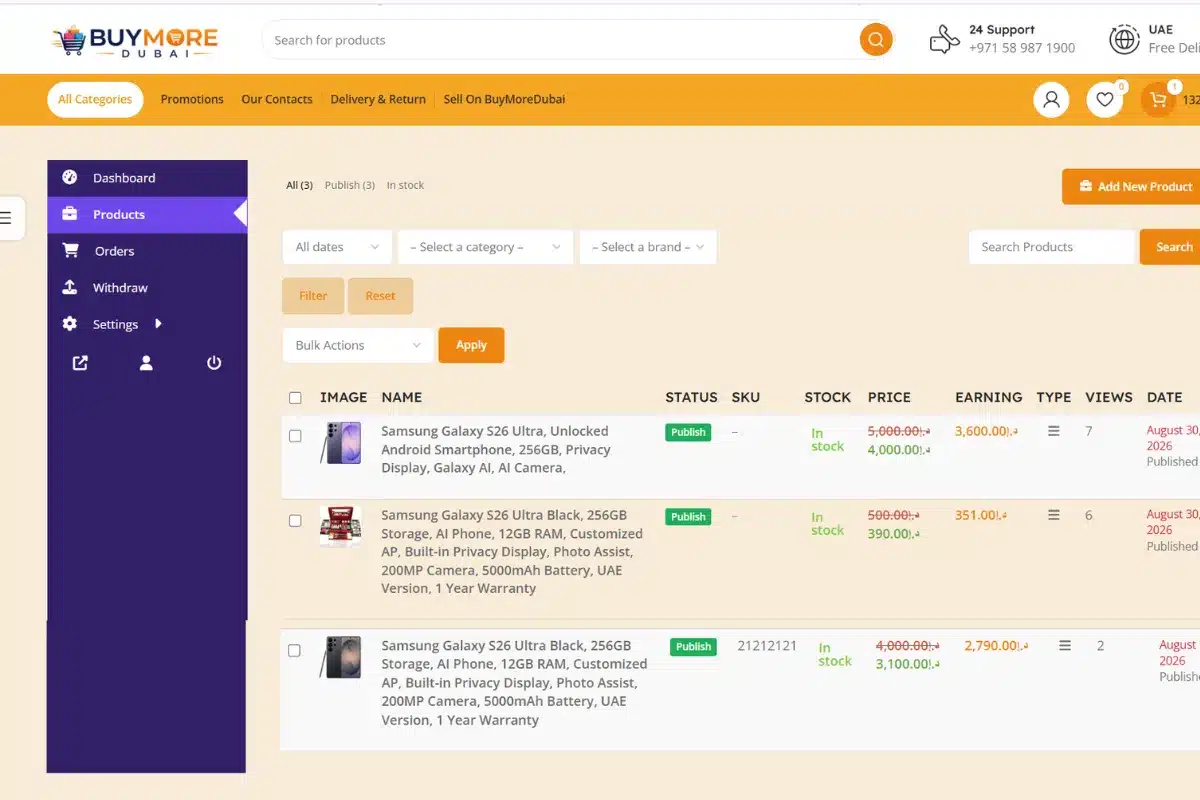Click the UAE globe icon
This screenshot has width=1200, height=800.
click(x=1125, y=40)
